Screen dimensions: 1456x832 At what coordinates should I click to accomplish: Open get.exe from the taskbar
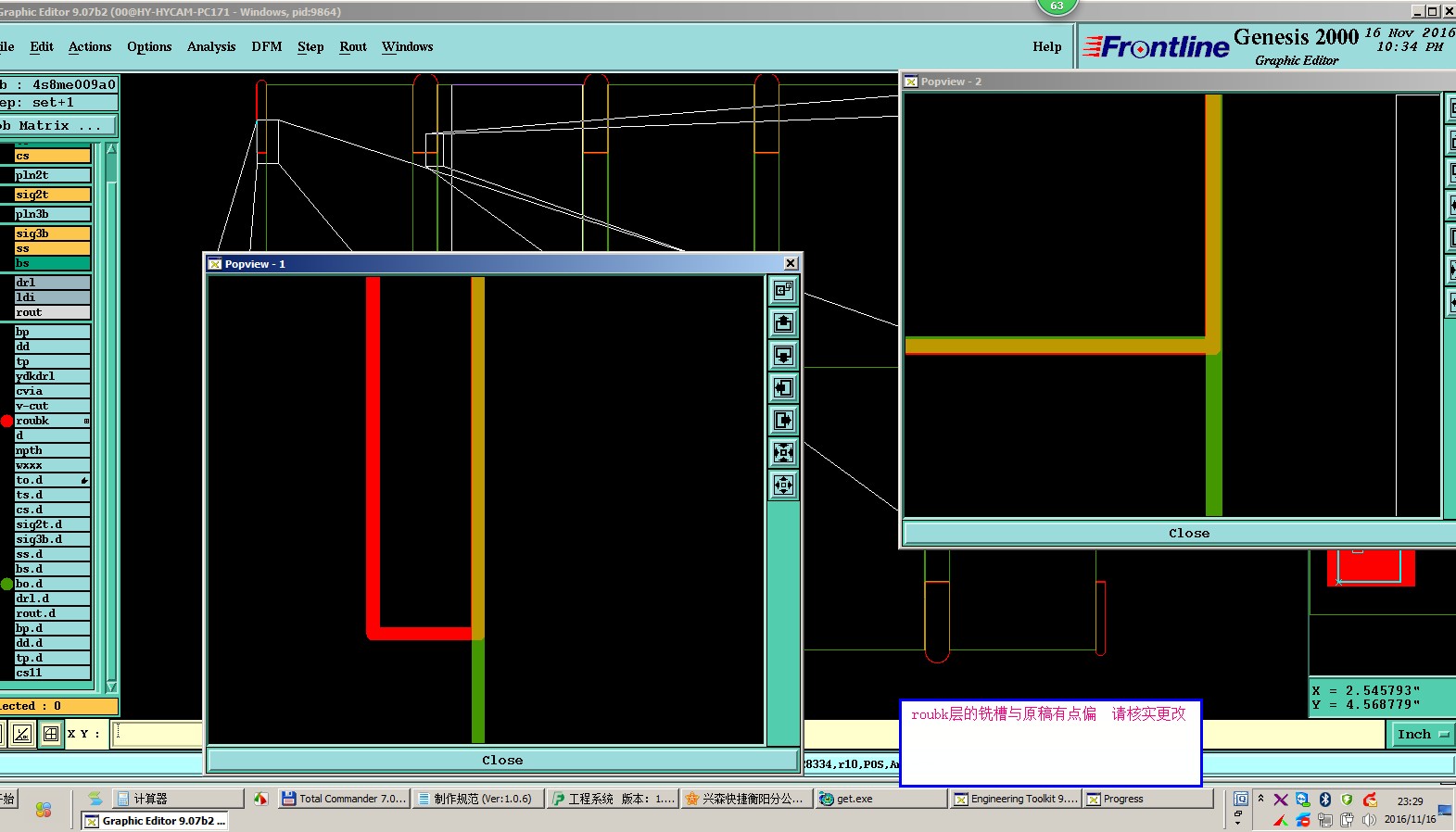880,799
